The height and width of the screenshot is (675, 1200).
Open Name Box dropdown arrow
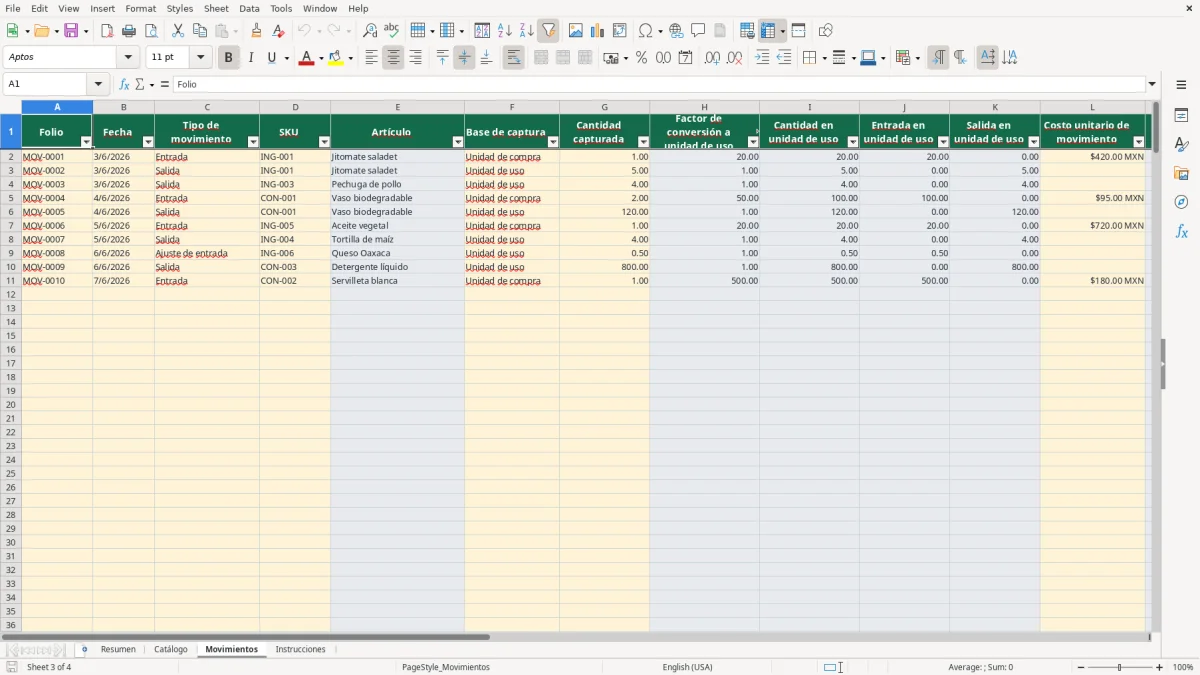98,85
